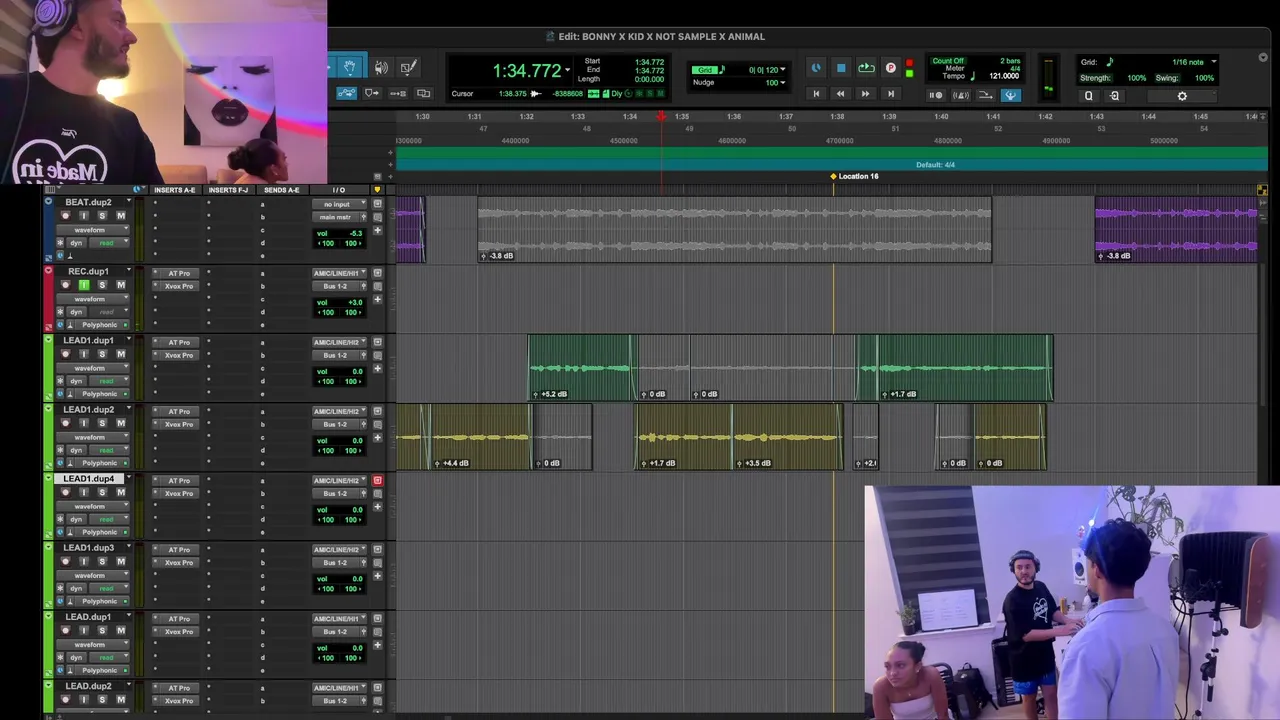Click Return to Zero in transport
The width and height of the screenshot is (1280, 720).
[x=816, y=94]
